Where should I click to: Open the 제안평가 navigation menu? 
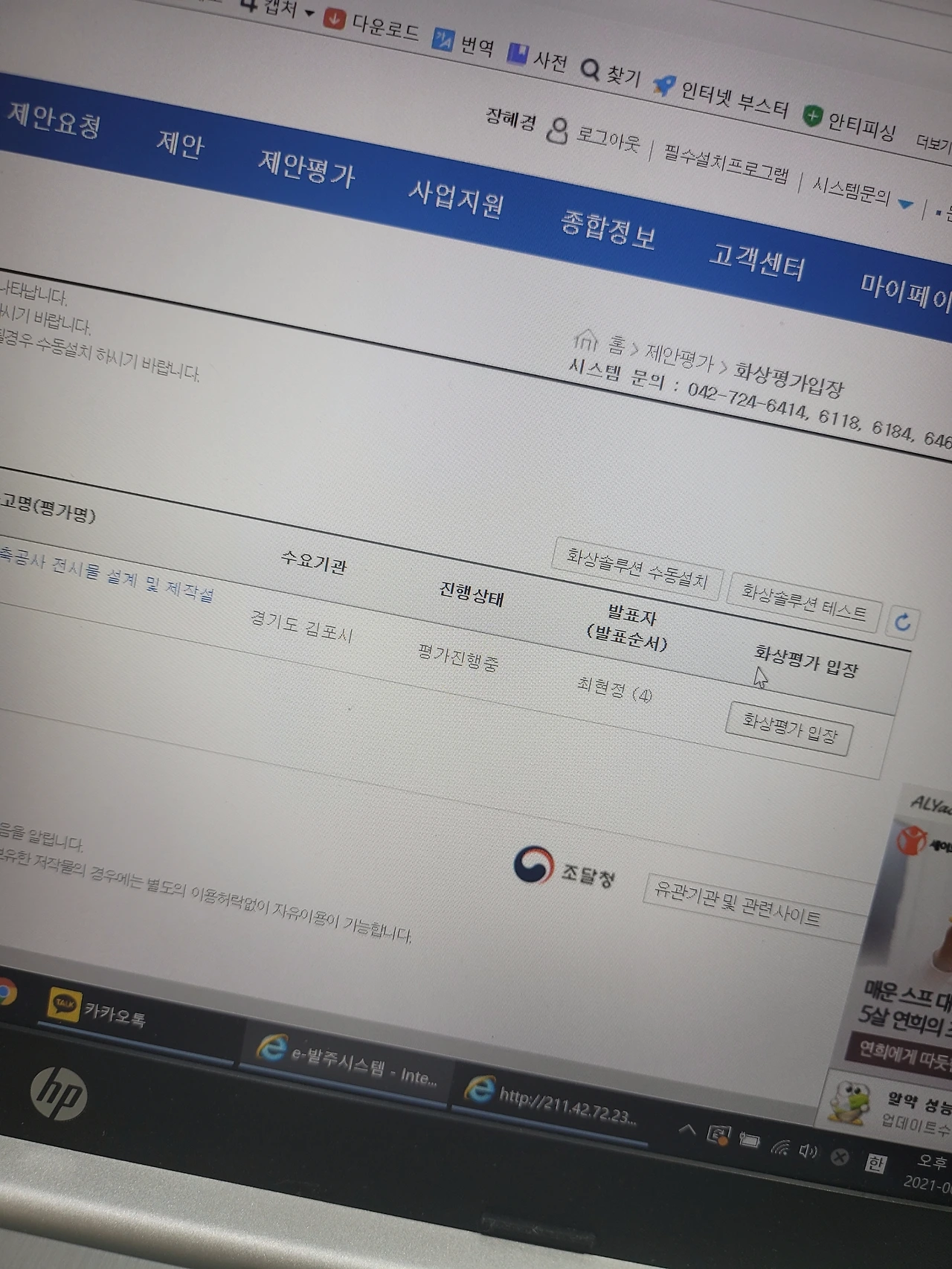pyautogui.click(x=306, y=168)
